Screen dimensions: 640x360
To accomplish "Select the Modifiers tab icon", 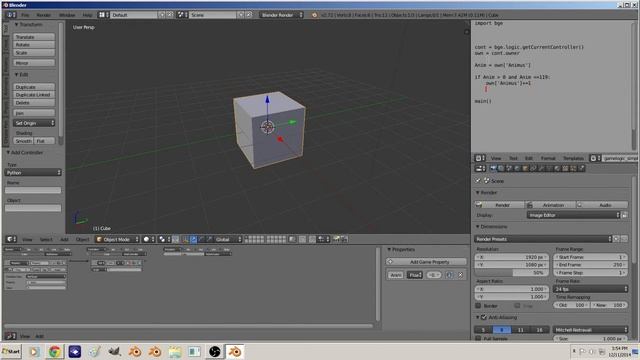I will pos(541,168).
